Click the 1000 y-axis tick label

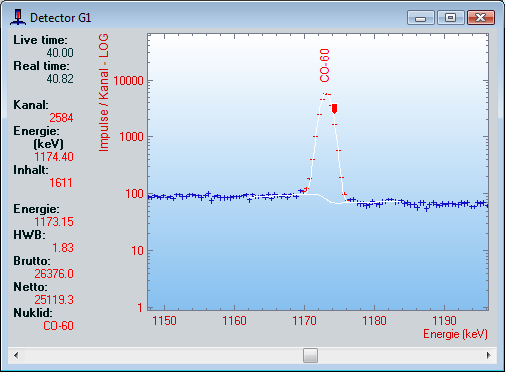click(131, 137)
